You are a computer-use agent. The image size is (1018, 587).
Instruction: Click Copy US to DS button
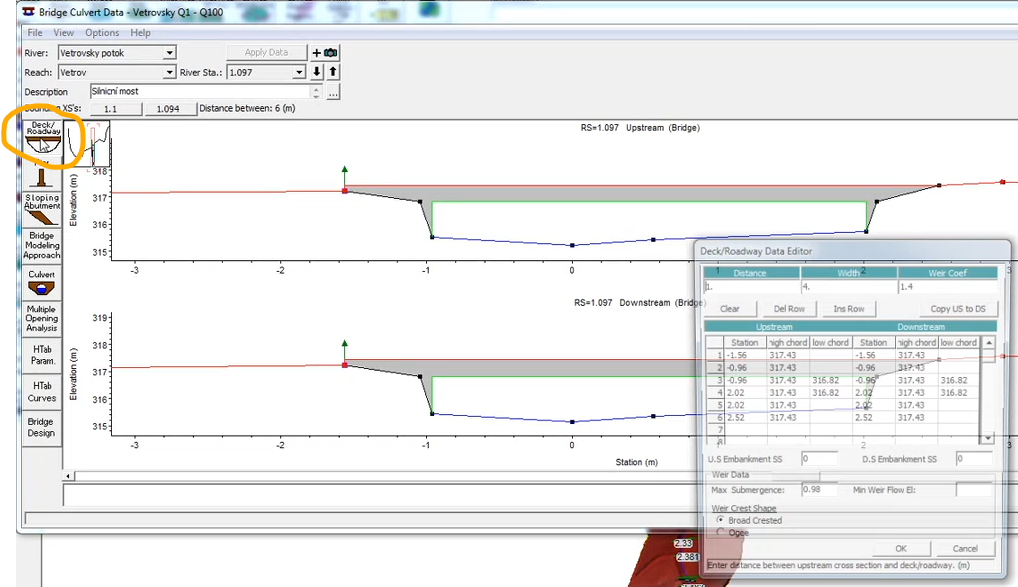(957, 309)
